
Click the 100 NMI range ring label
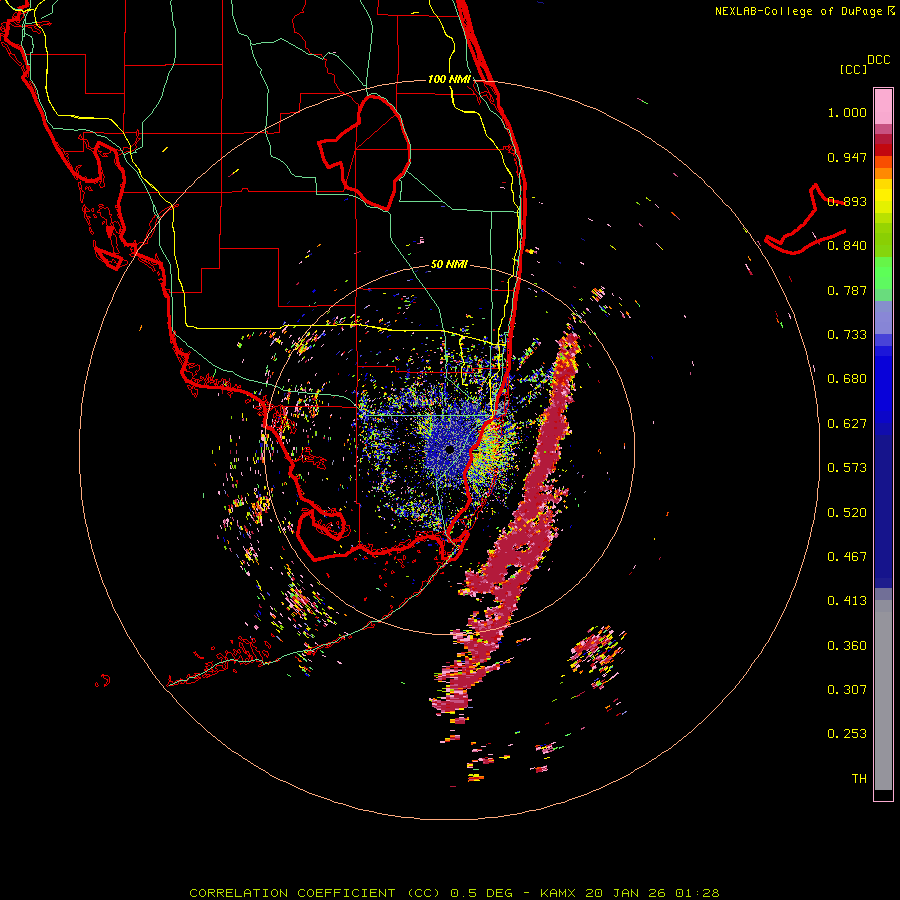coord(449,79)
